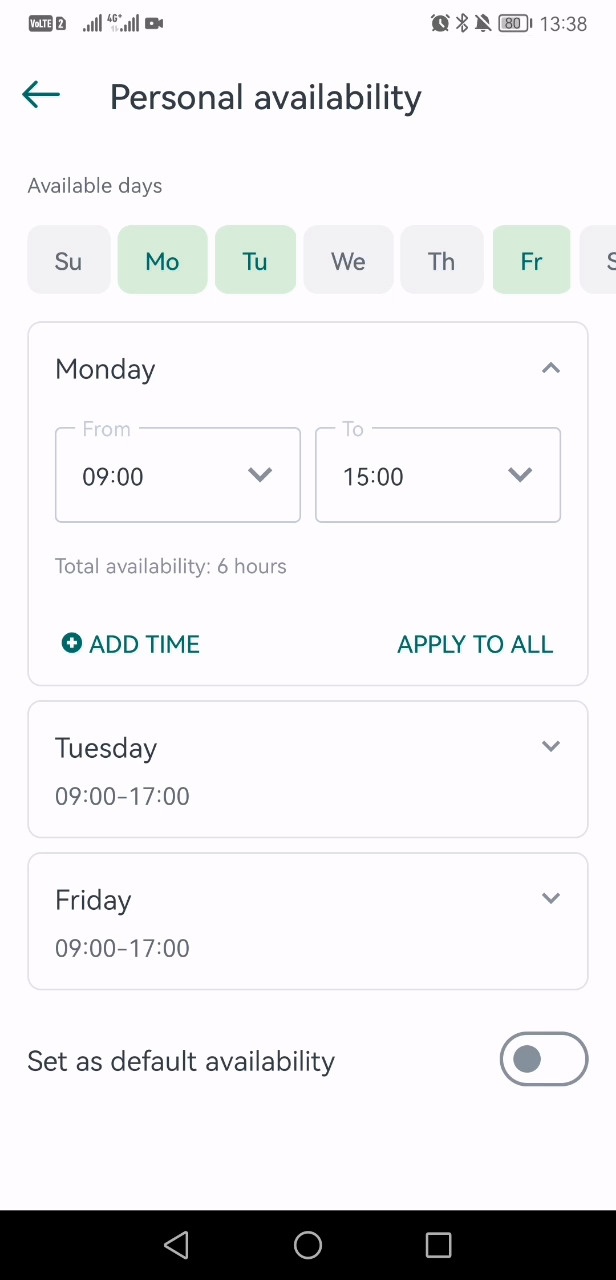Deselect Tuesday day chip
This screenshot has width=616, height=1280.
pos(255,261)
